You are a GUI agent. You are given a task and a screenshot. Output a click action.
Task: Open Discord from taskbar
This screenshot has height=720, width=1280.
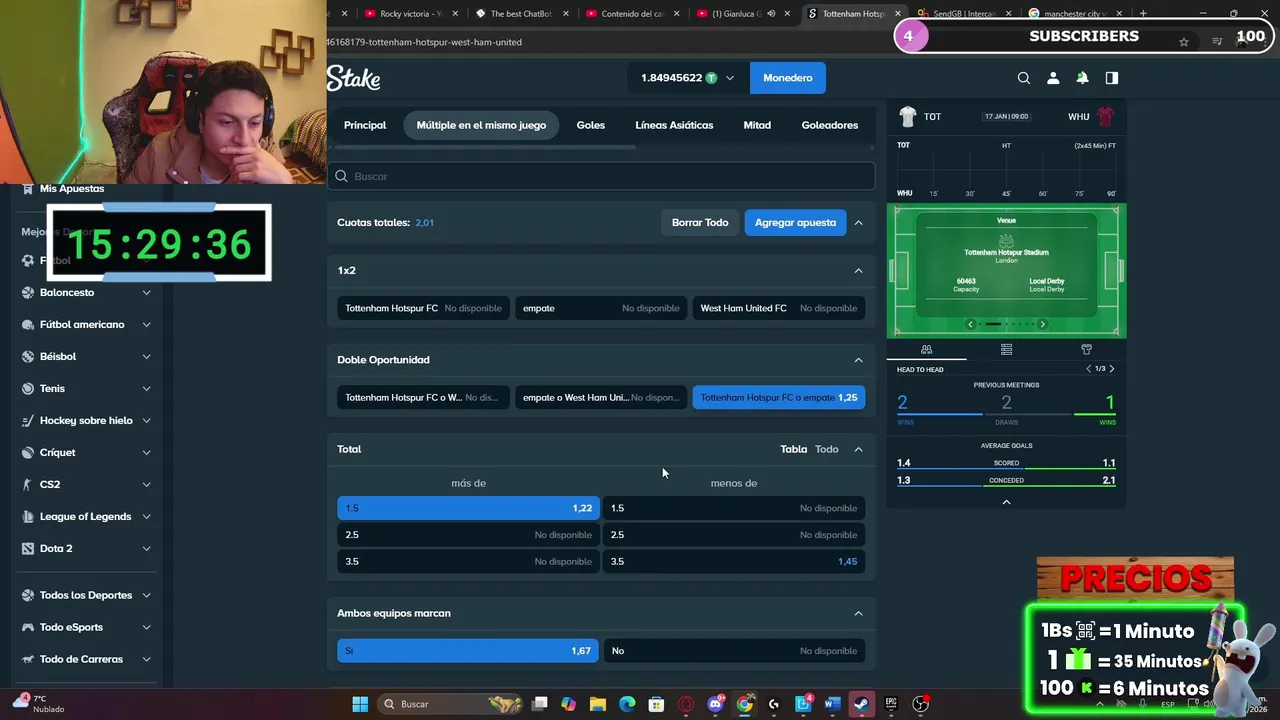click(715, 704)
